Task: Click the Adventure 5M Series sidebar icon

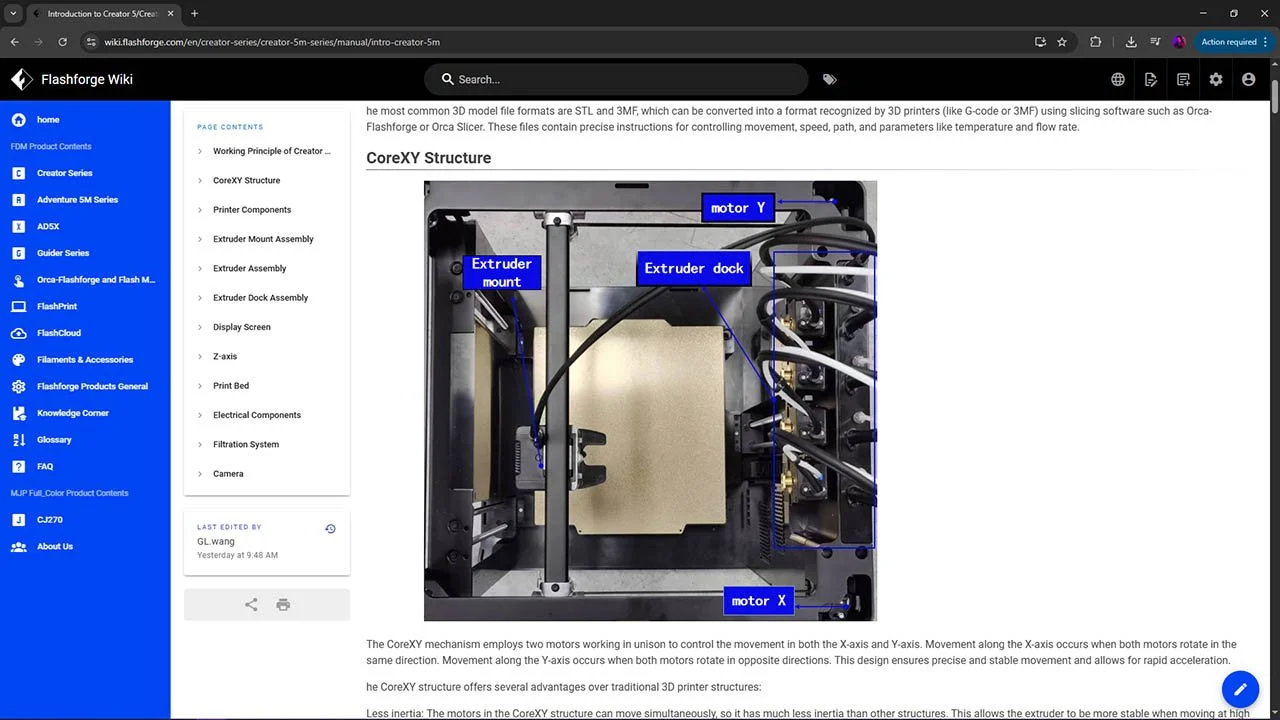Action: (x=18, y=200)
